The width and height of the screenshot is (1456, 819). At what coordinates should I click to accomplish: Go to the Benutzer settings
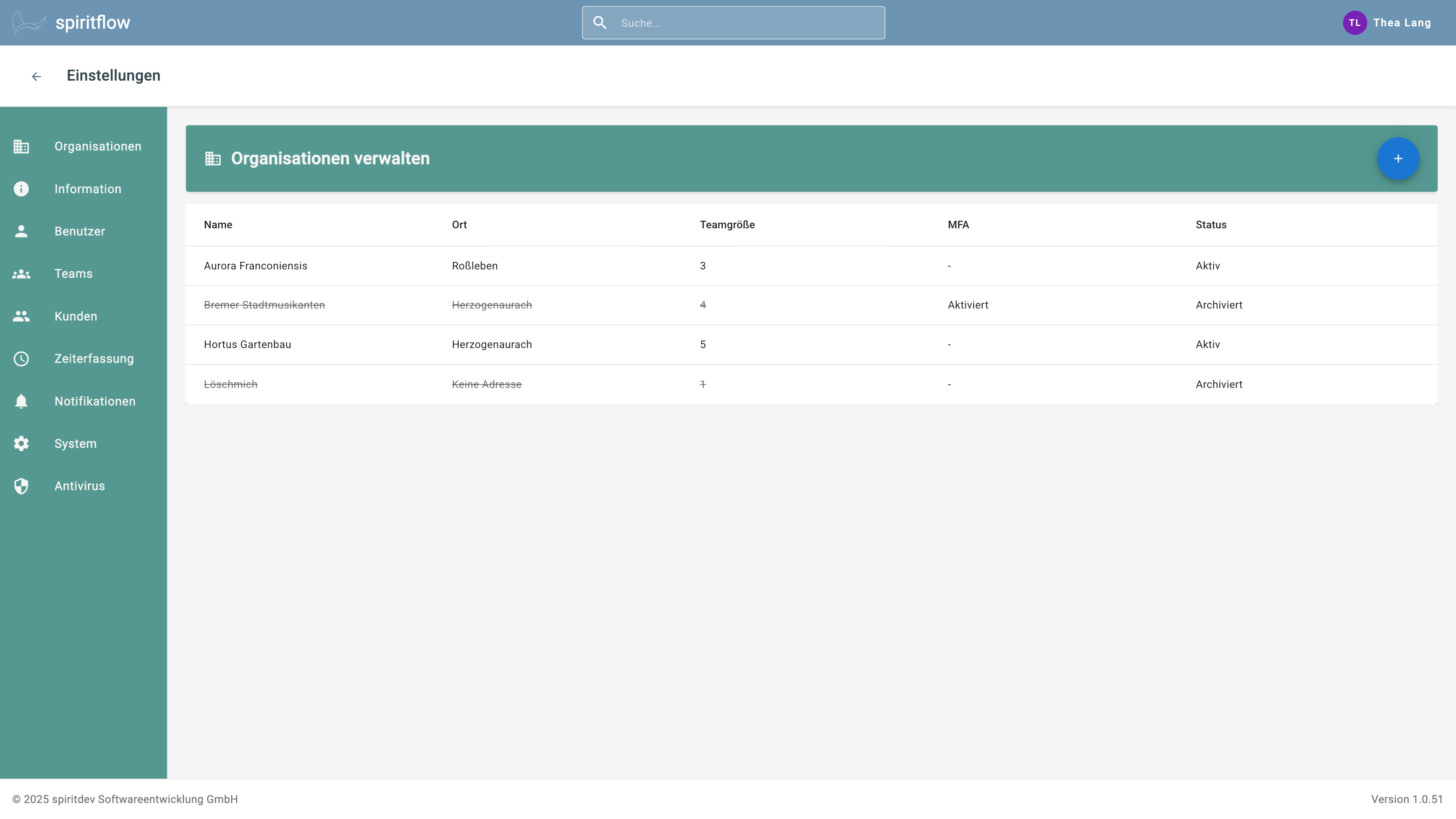click(x=84, y=231)
